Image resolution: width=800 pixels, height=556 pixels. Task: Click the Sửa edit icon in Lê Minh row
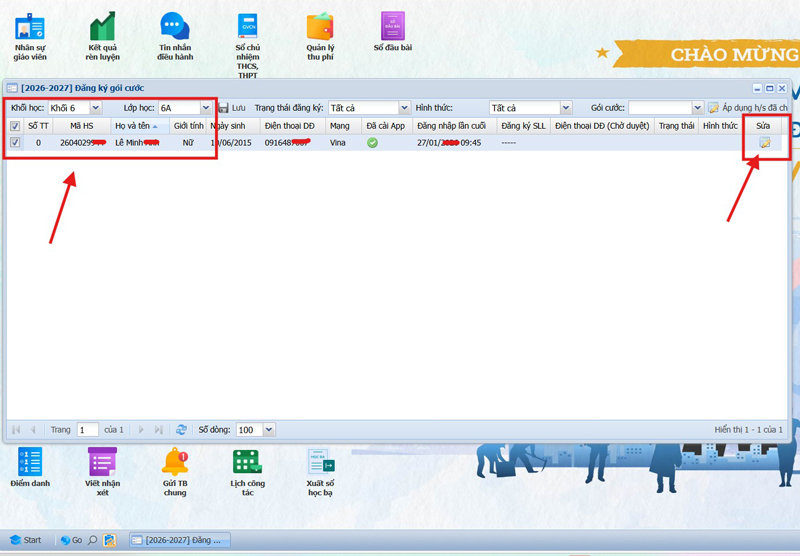point(764,143)
